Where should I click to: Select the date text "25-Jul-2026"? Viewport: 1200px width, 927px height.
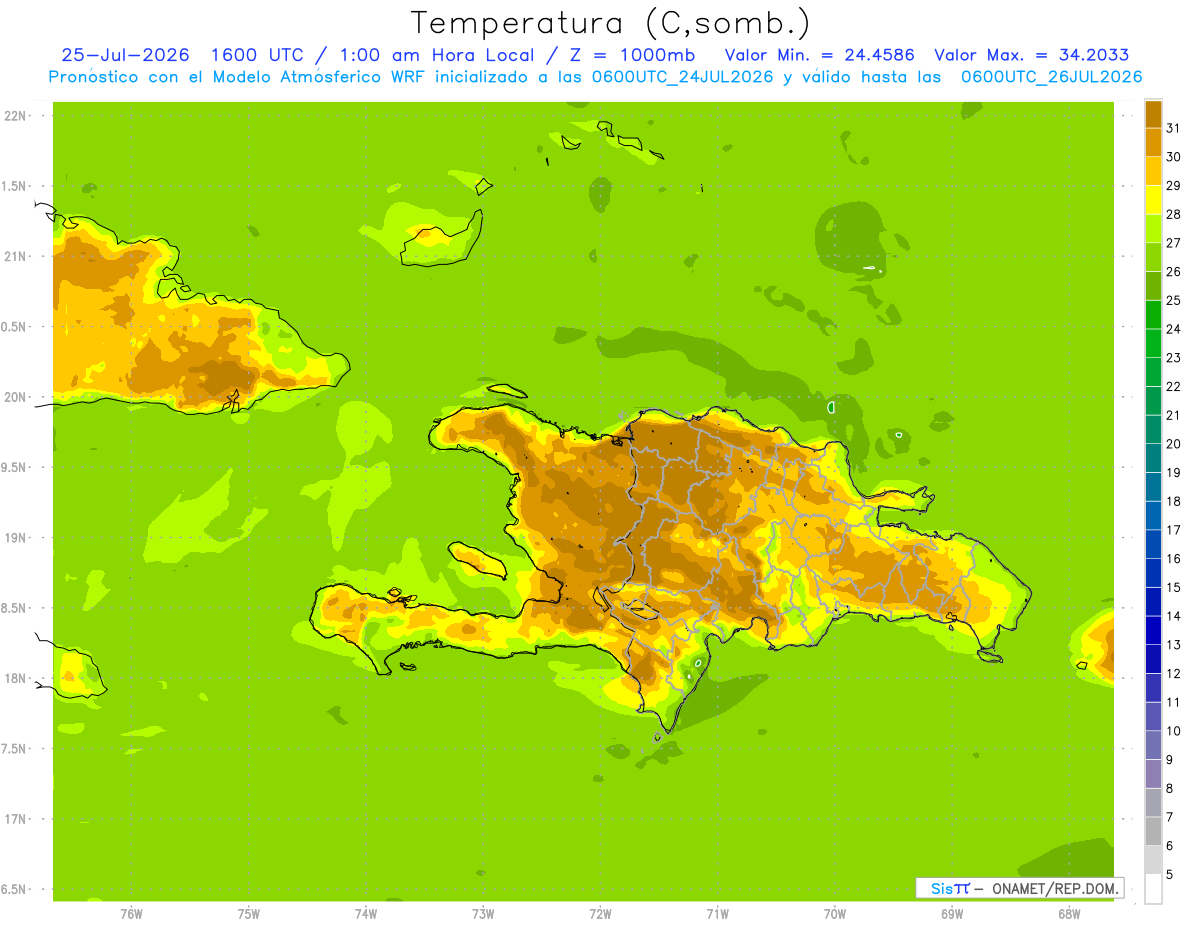(125, 55)
